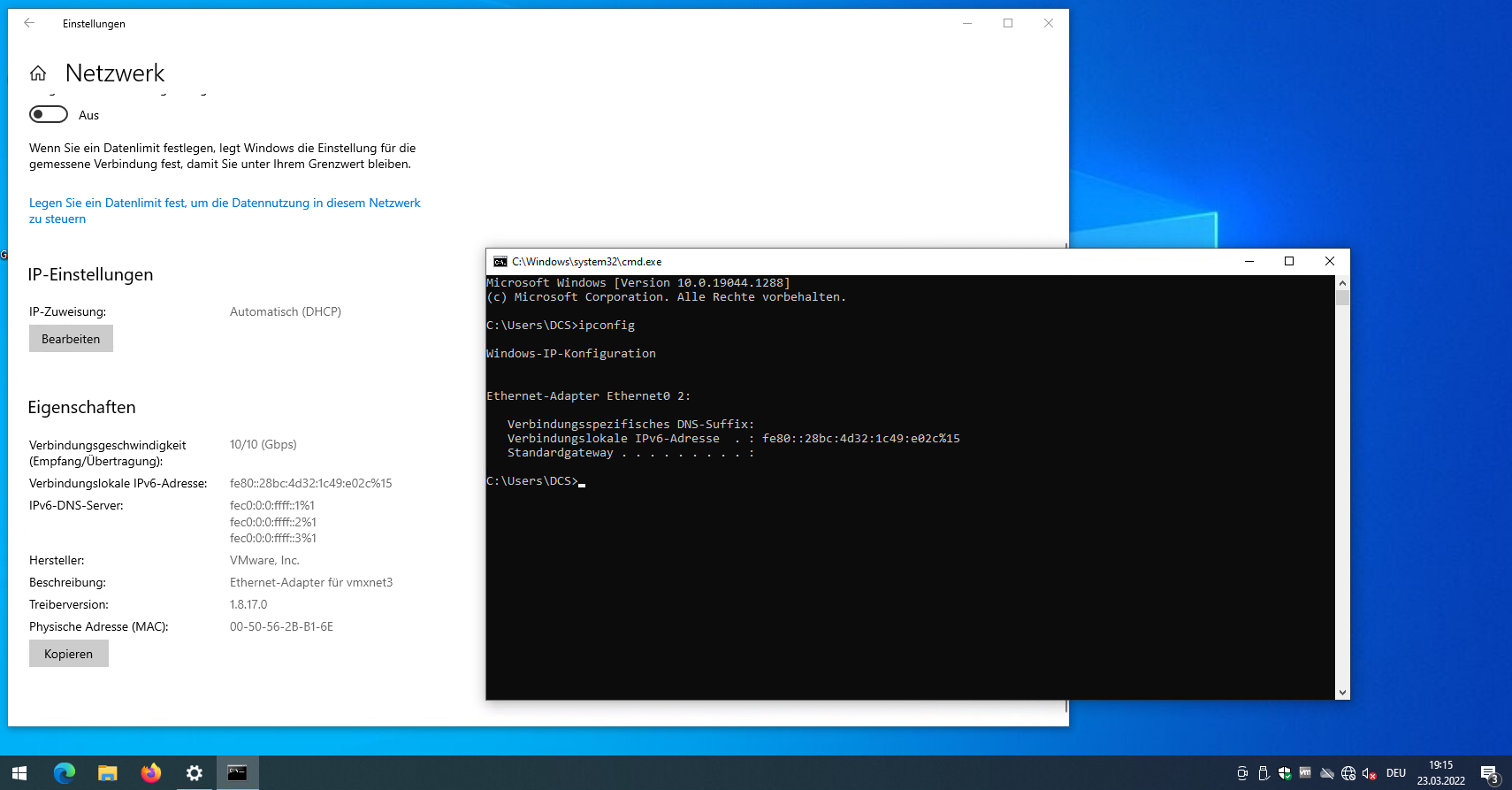Open the Windows Start menu
Viewport: 1512px width, 790px height.
pos(19,772)
